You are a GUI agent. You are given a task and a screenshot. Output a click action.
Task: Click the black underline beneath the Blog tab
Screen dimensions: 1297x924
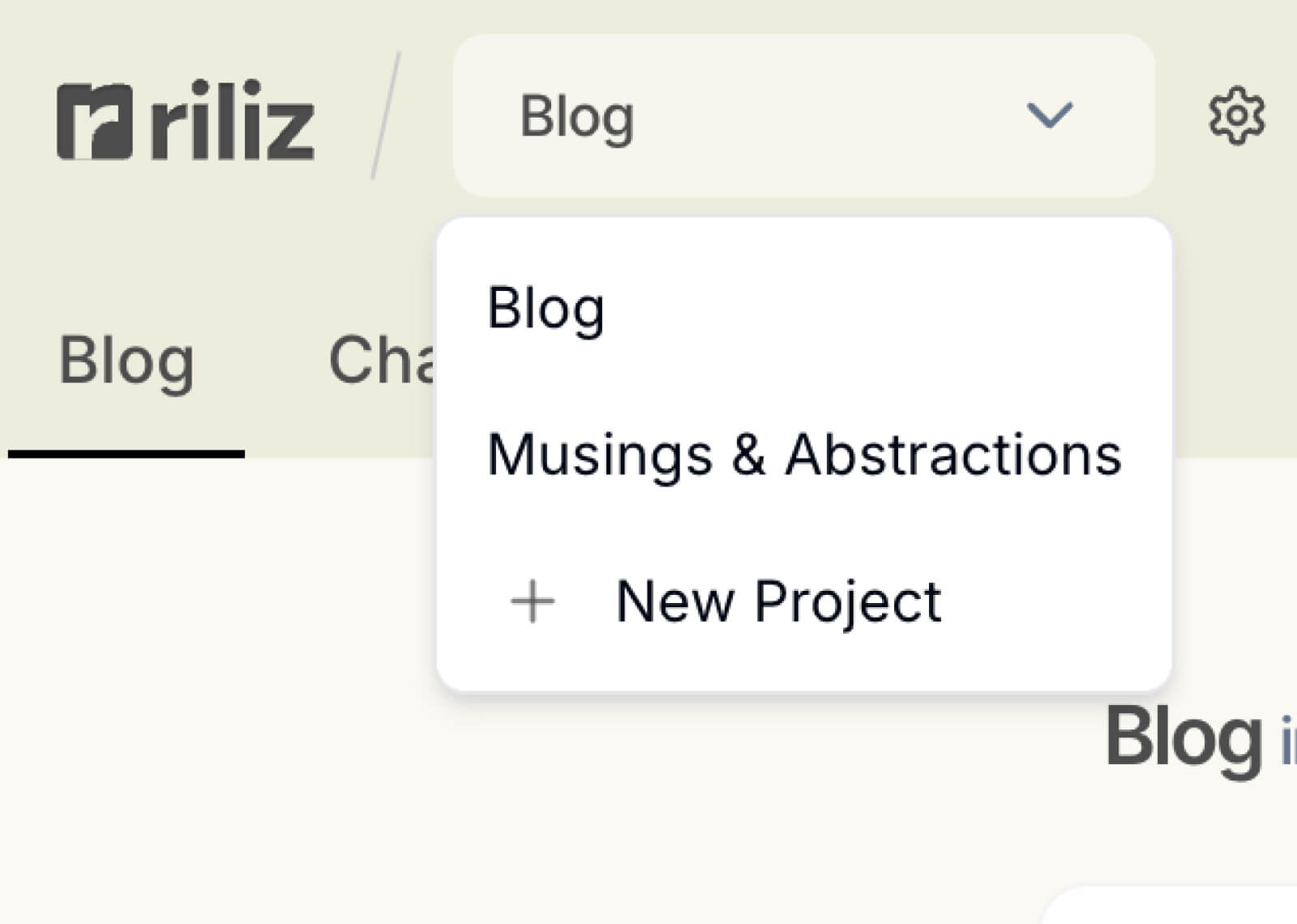point(126,455)
